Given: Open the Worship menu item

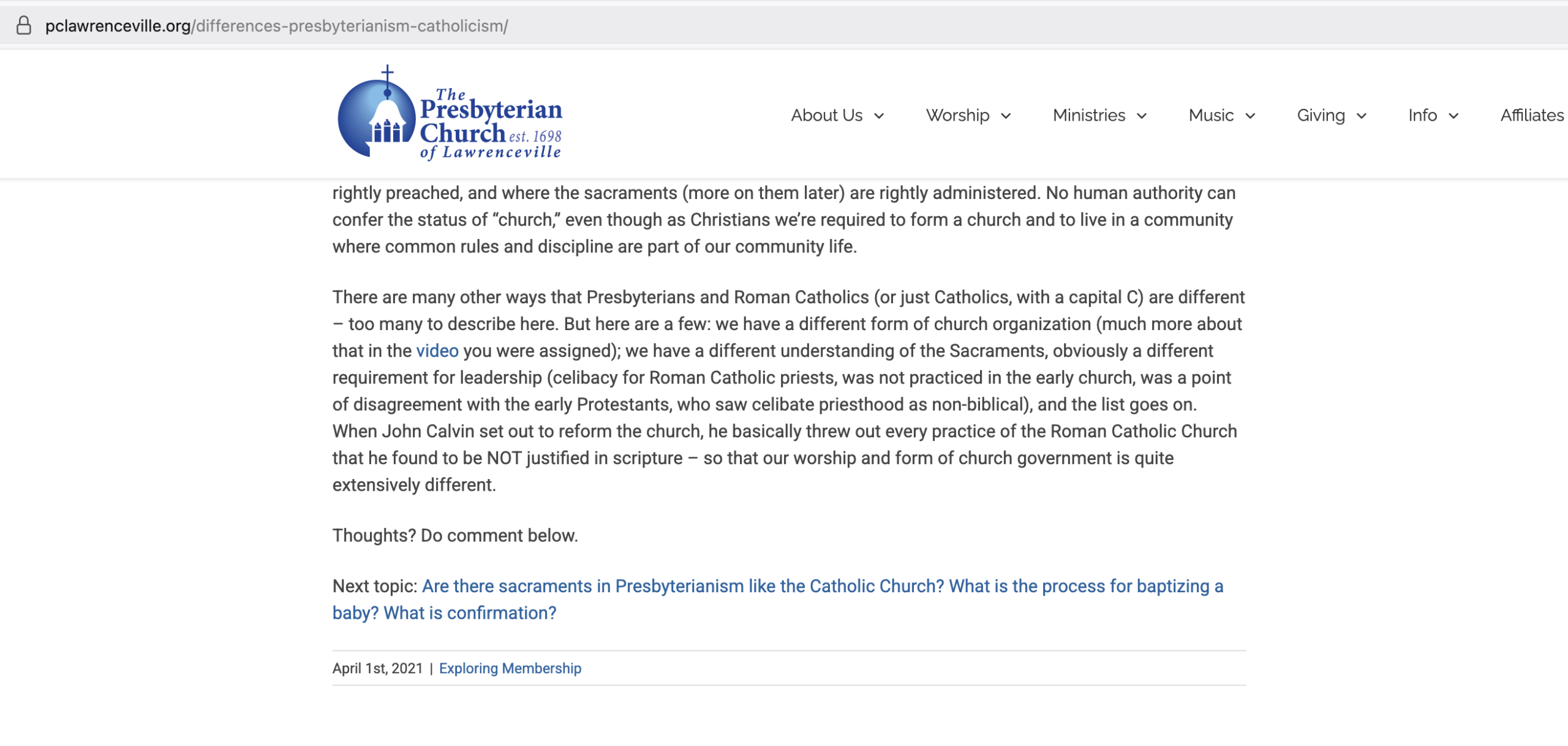Looking at the screenshot, I should [x=957, y=115].
